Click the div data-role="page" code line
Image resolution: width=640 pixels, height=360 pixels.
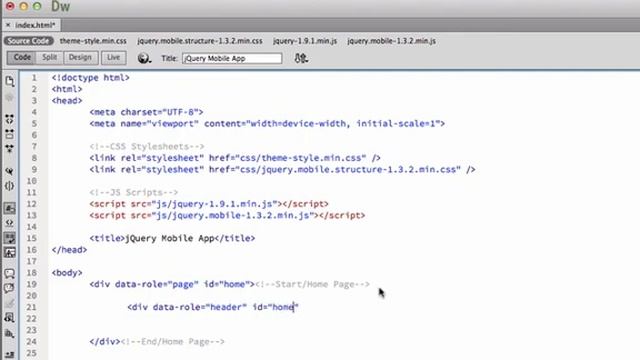172,284
